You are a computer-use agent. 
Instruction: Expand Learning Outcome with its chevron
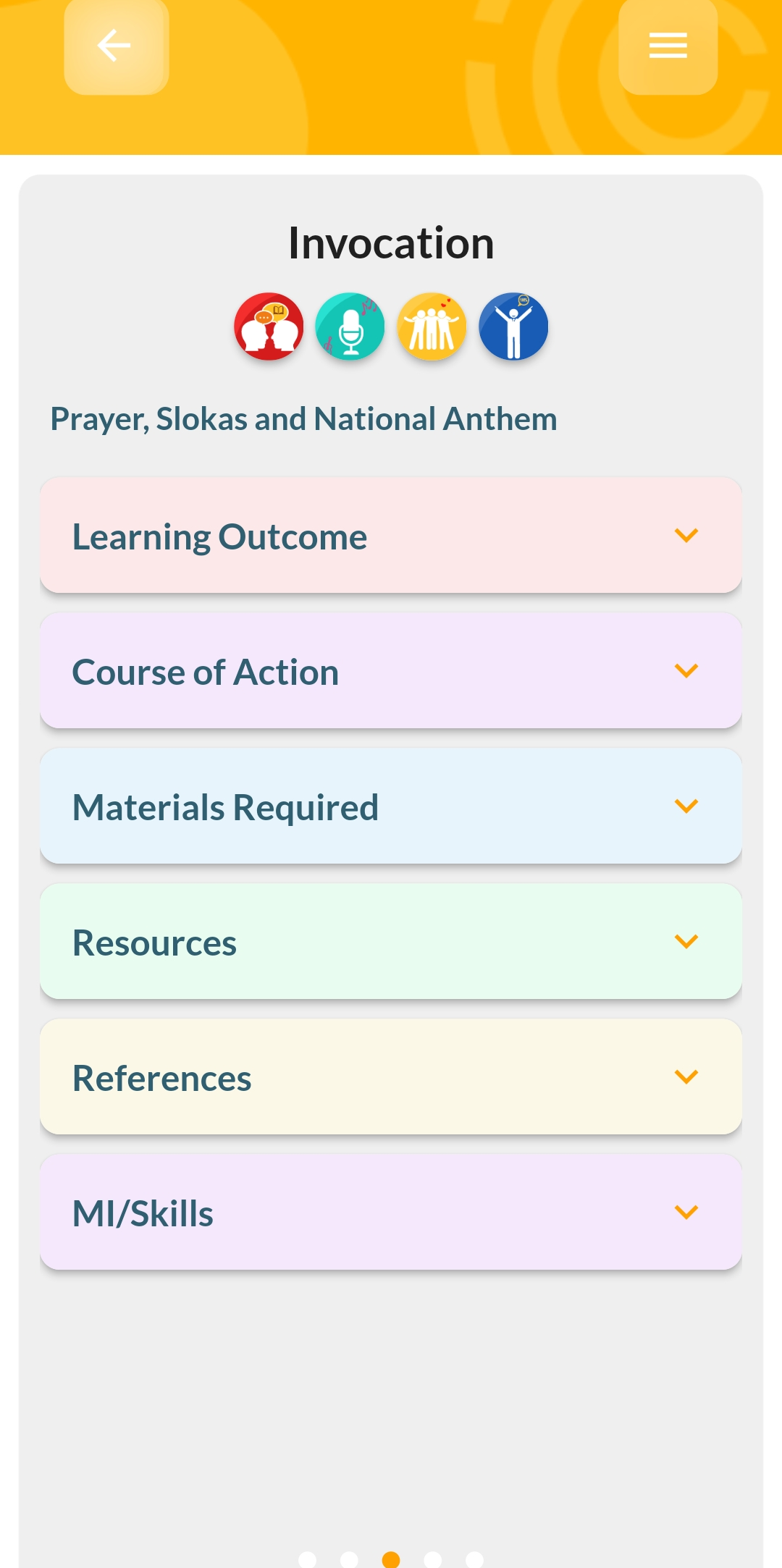coord(686,536)
